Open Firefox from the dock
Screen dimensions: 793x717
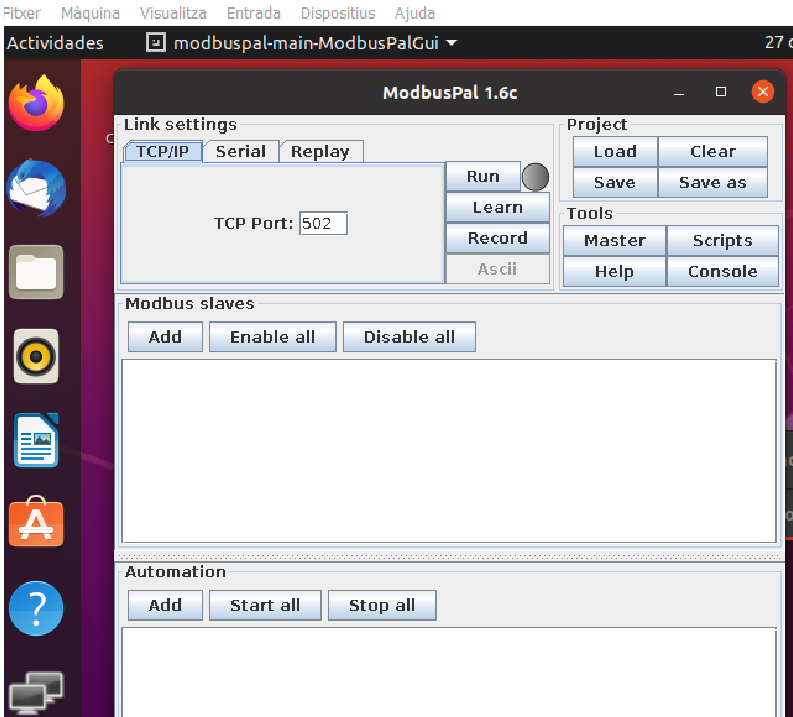(36, 103)
